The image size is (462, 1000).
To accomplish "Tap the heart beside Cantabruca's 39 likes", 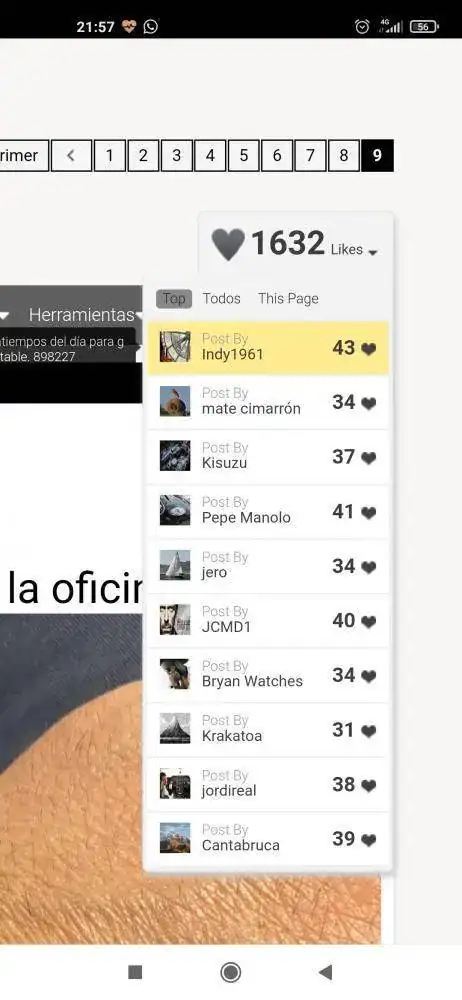I will [369, 840].
